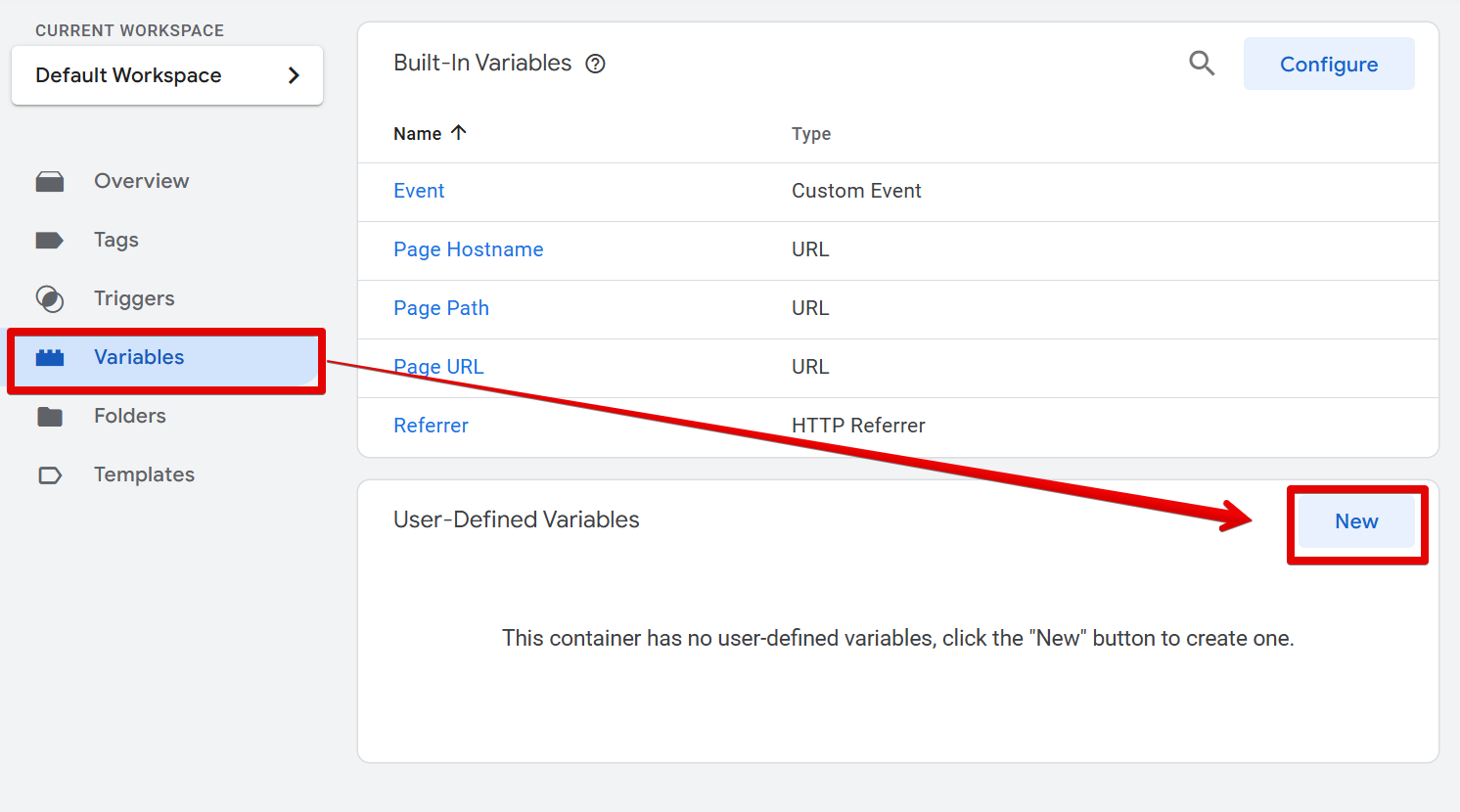Open the Page Path variable

coord(441,307)
